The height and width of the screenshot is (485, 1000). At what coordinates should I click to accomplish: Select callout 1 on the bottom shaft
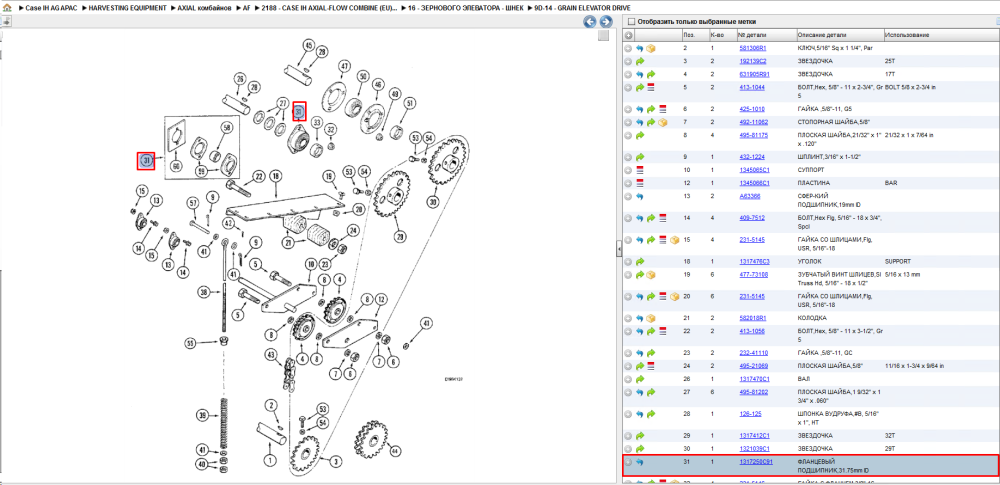[x=269, y=459]
